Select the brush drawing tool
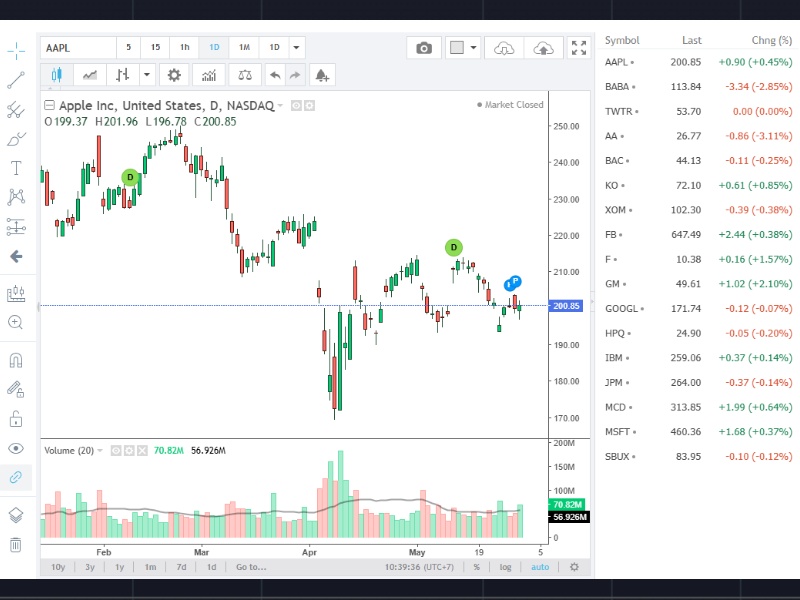Screen dimensions: 800x600 [16, 139]
